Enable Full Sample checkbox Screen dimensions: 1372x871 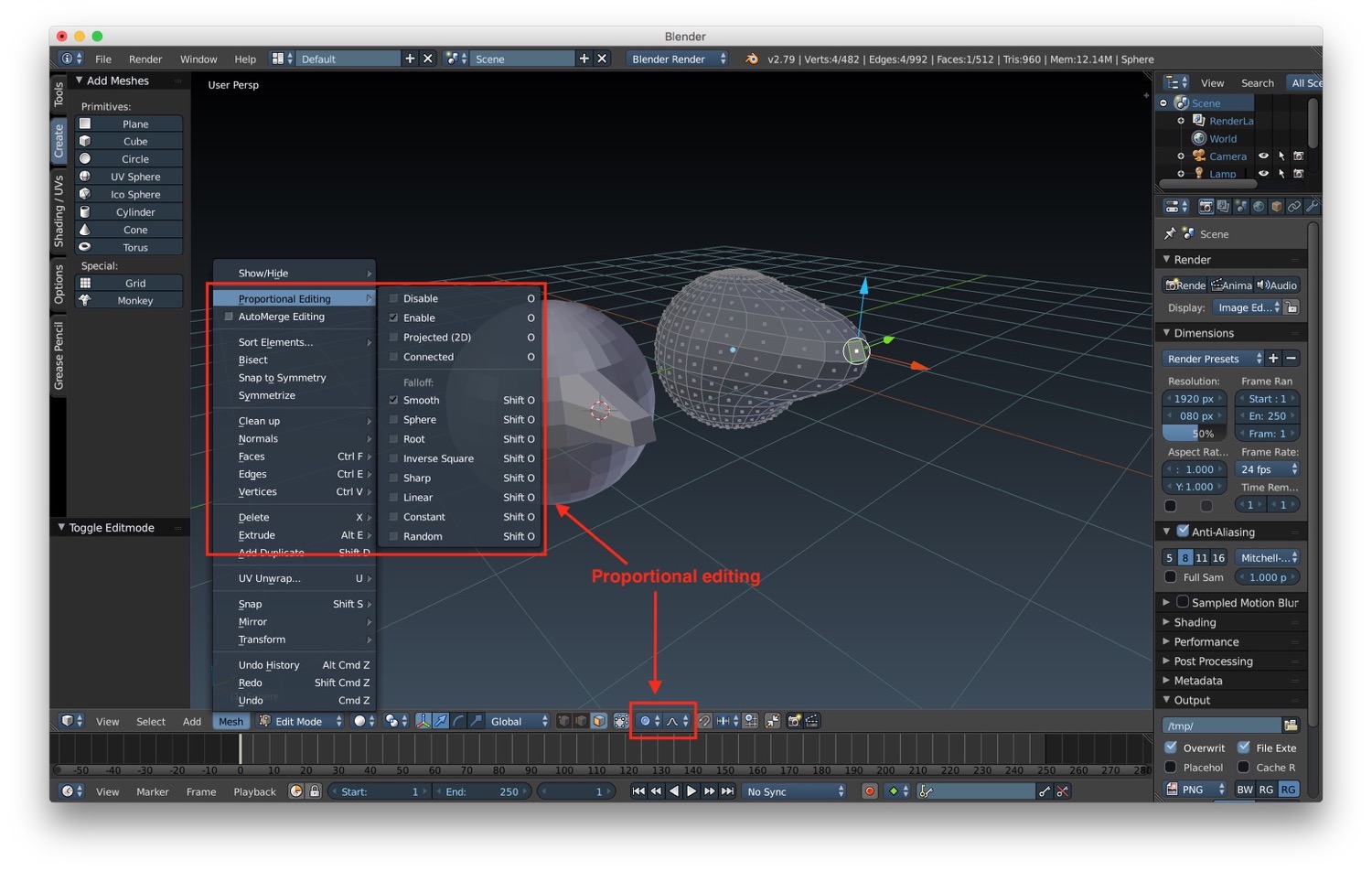pos(1170,577)
